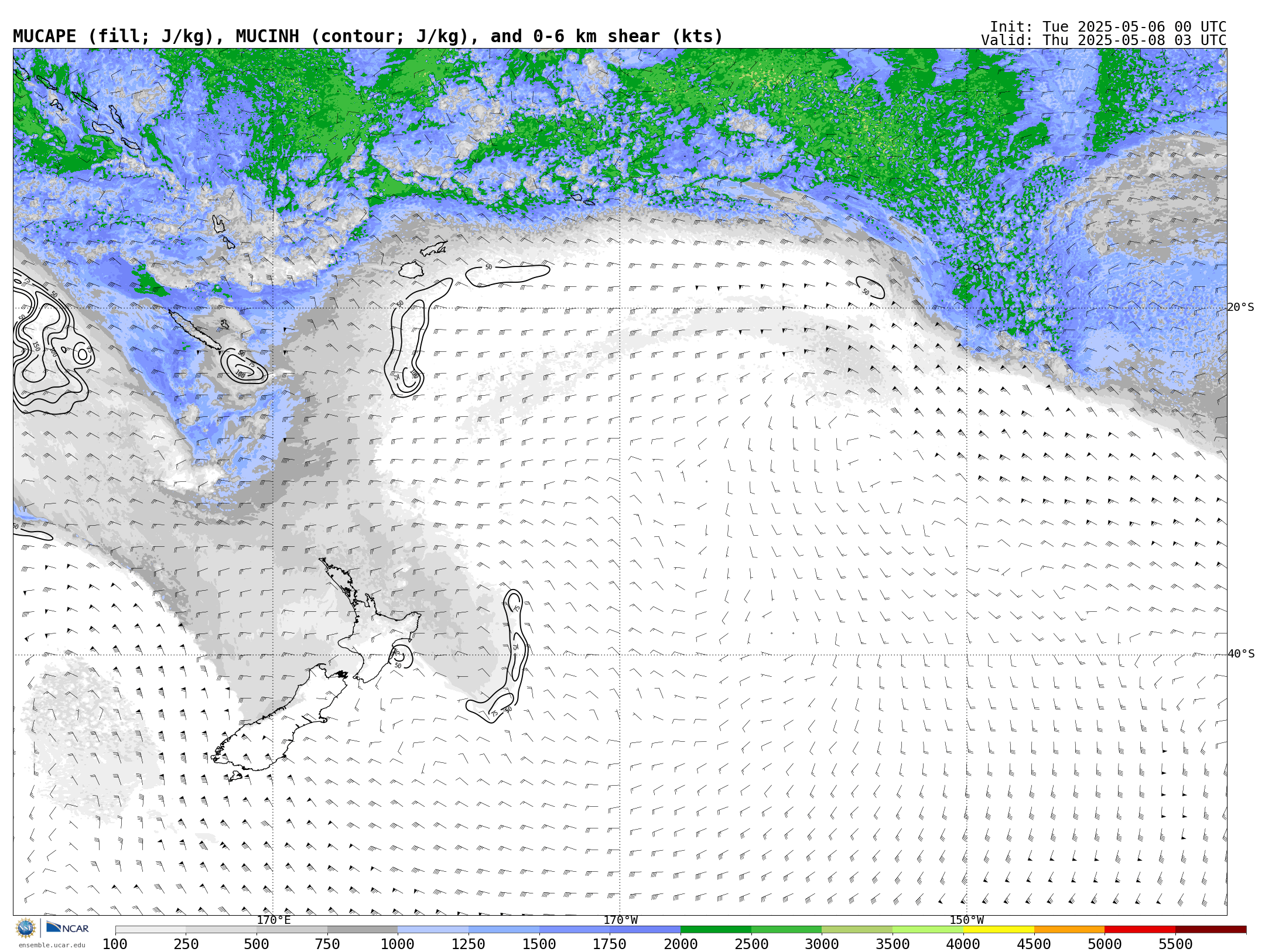Click the lime swatch between 3500 and 4000

click(x=928, y=930)
